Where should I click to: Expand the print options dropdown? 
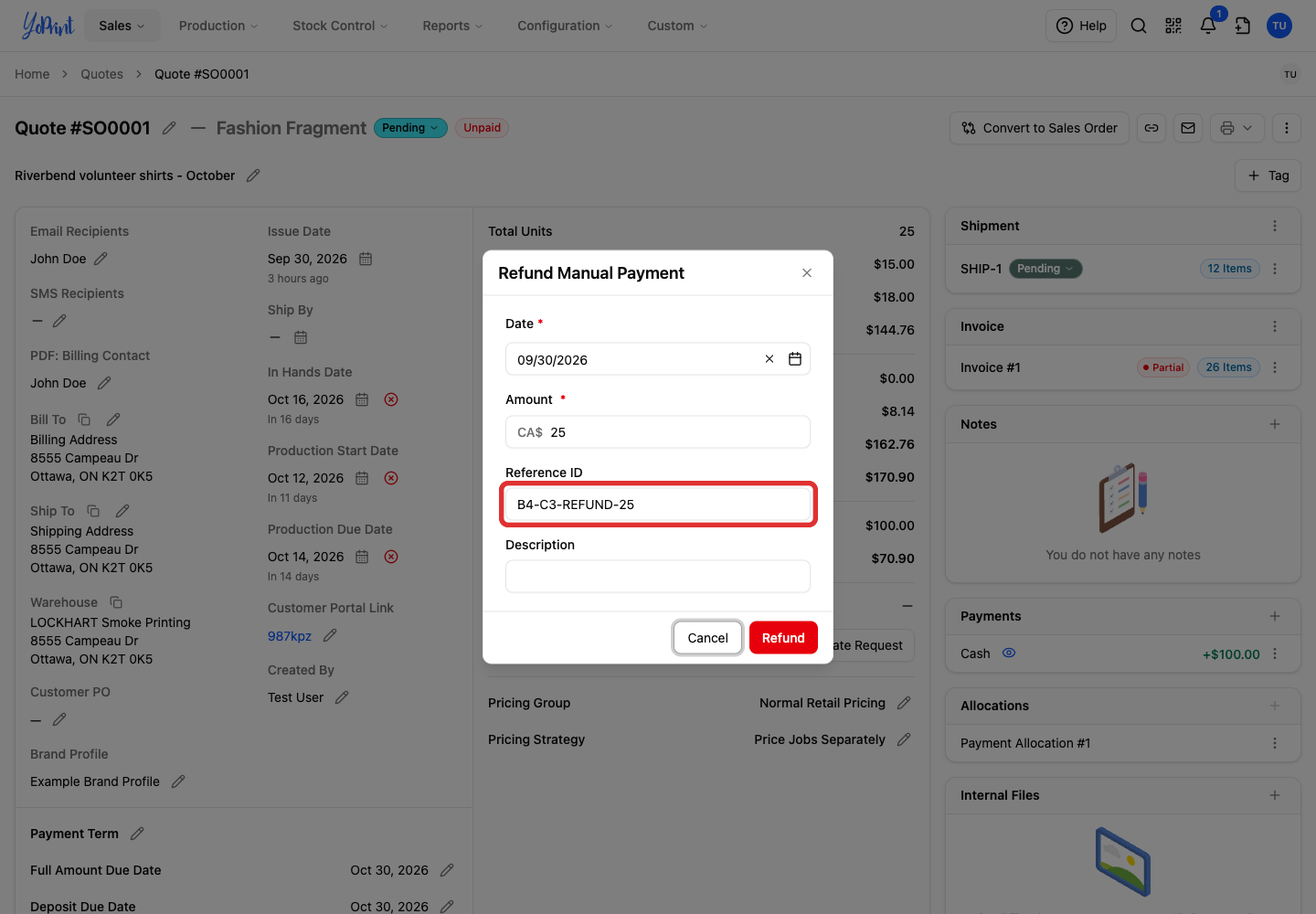[x=1247, y=128]
